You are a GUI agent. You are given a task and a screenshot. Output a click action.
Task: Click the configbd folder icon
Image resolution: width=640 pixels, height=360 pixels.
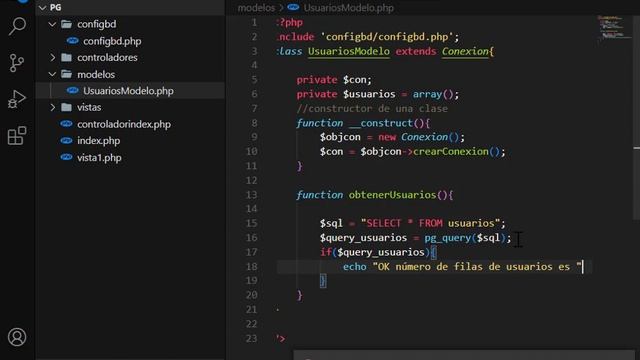66,24
